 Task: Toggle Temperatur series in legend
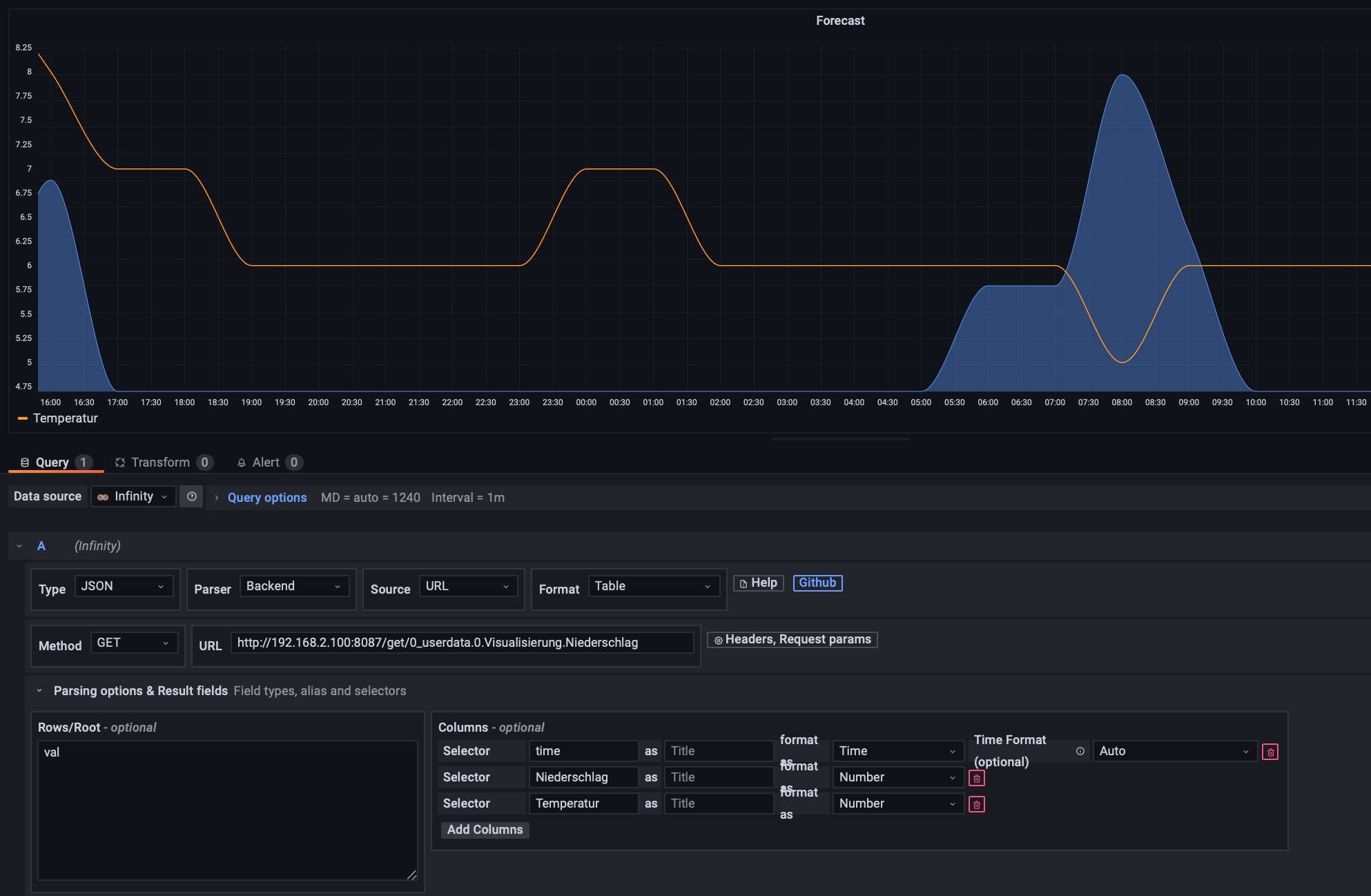(66, 418)
